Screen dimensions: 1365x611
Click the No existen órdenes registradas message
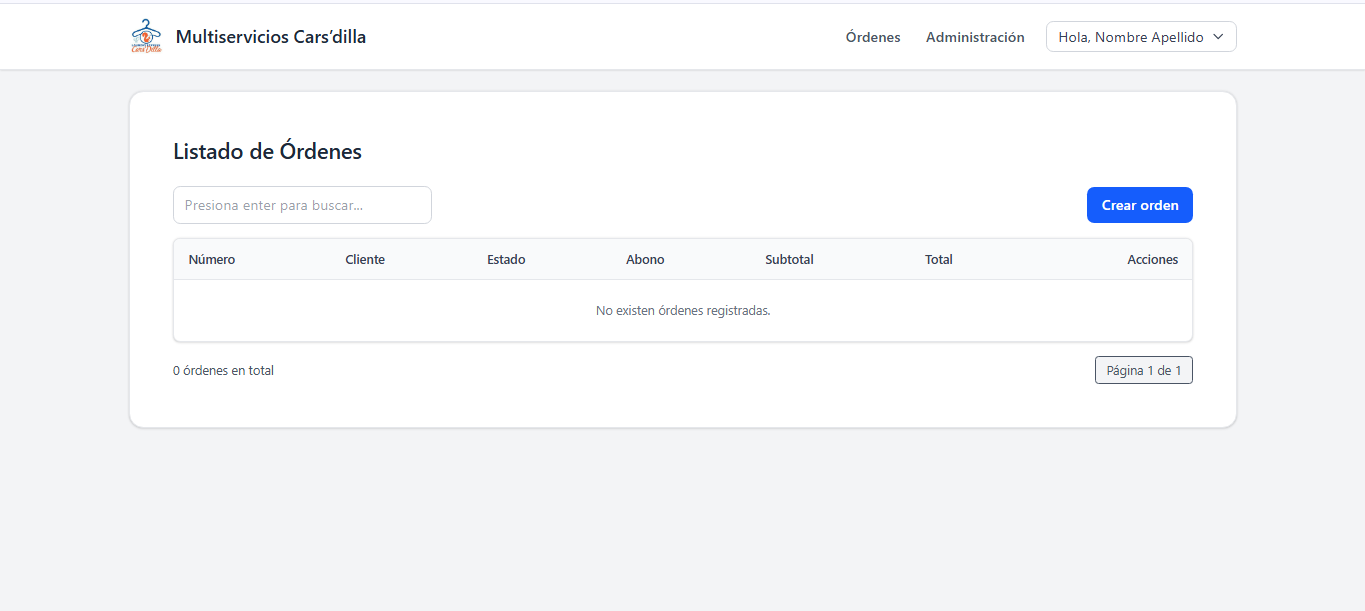click(x=683, y=310)
